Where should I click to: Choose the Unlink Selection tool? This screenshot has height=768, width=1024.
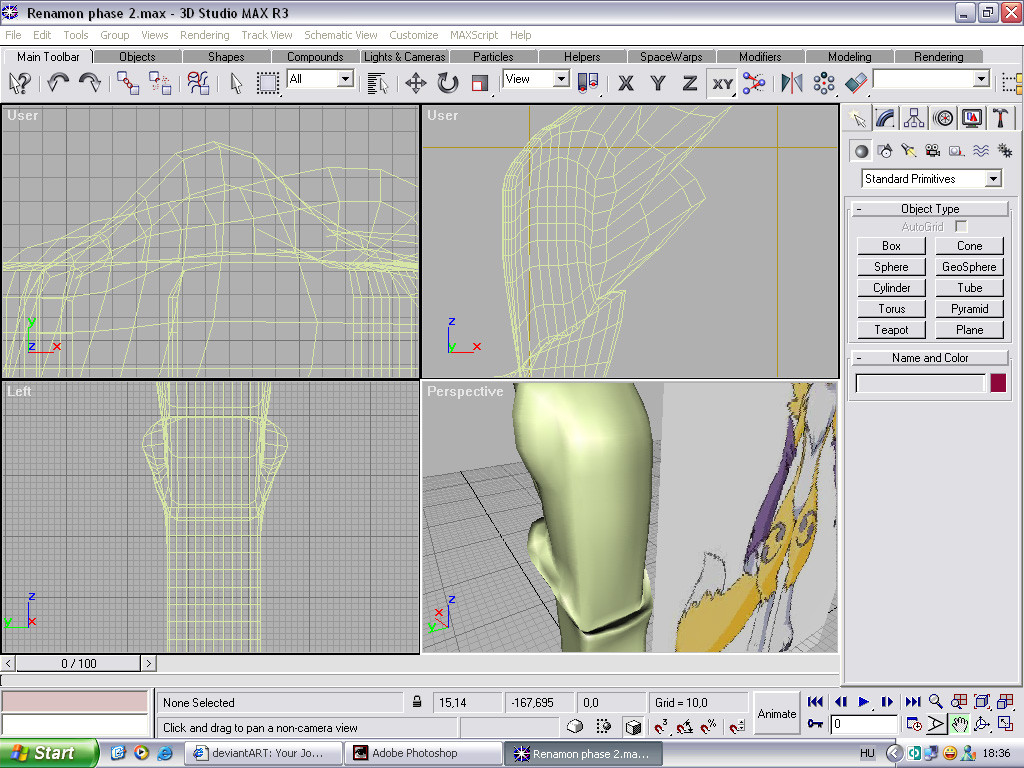(x=160, y=83)
